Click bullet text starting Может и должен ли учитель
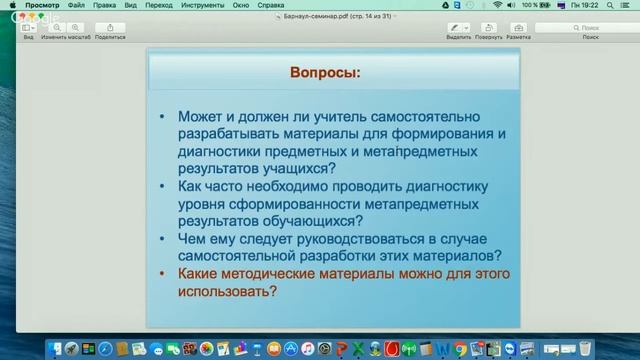Viewport: 640px width, 360px height. click(x=342, y=142)
